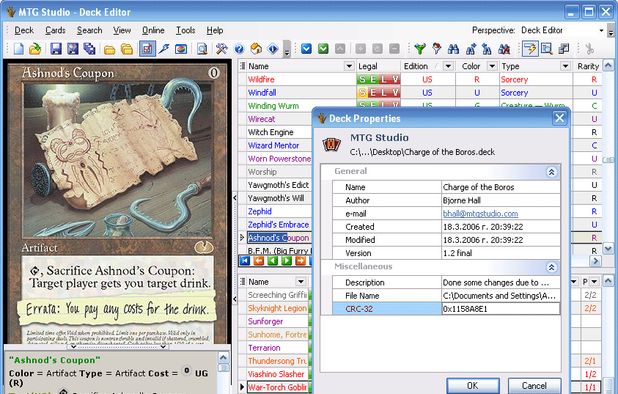Click the green funnel filter icon
Viewport: 618px width, 394px height.
click(420, 49)
